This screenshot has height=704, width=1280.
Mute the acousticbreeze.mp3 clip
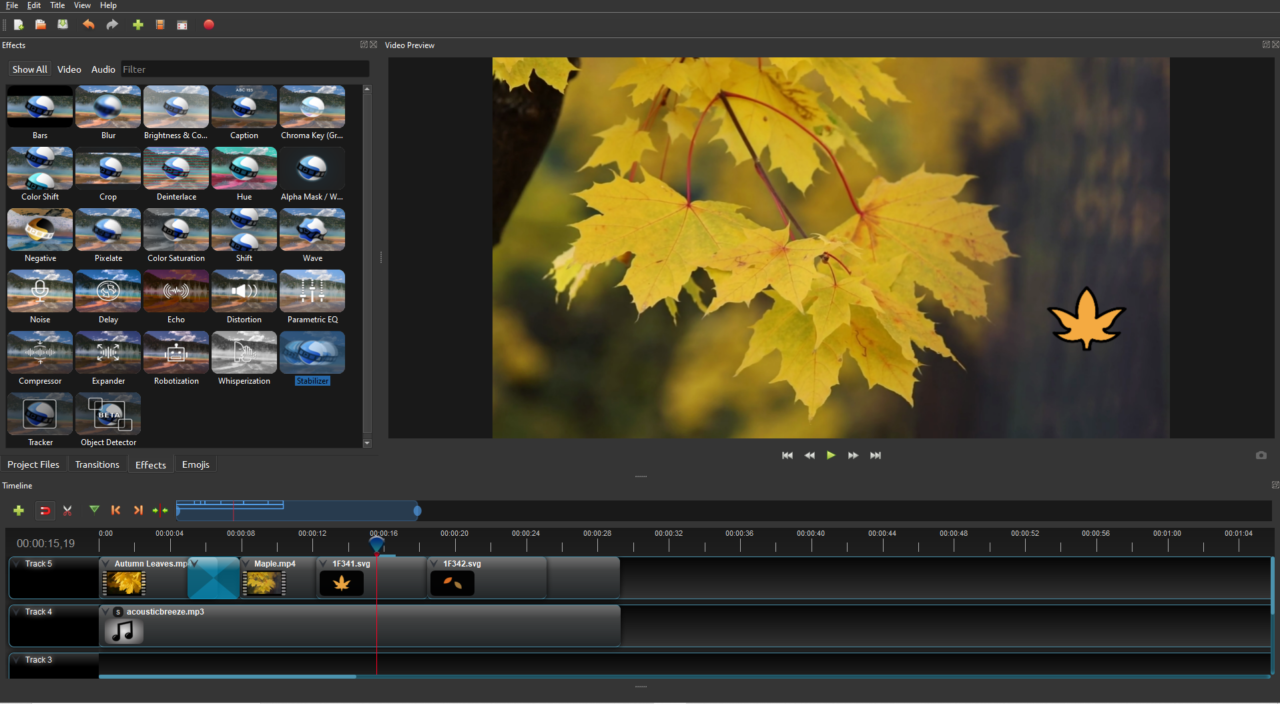pyautogui.click(x=117, y=611)
